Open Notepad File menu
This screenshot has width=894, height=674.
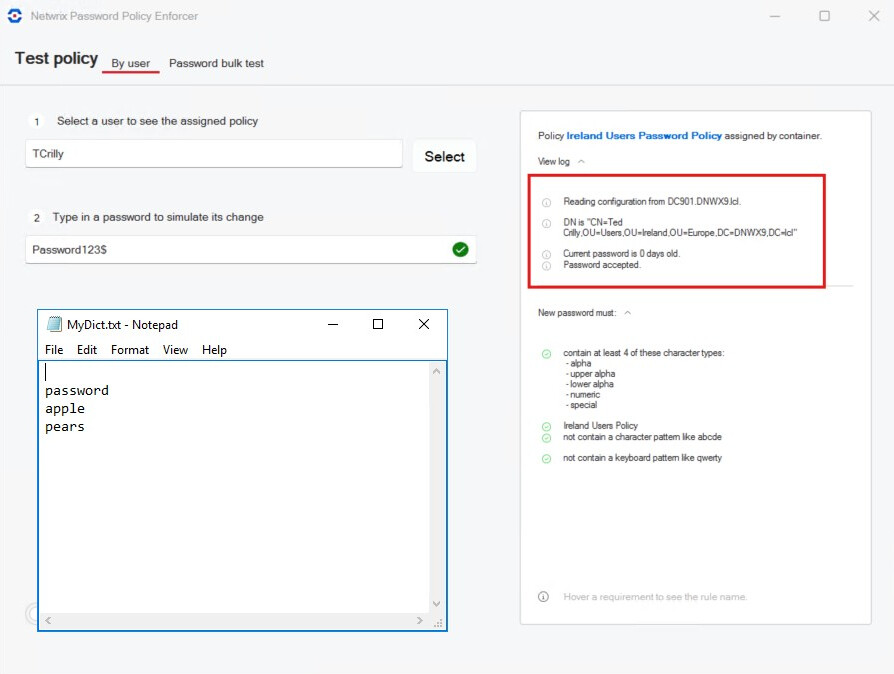click(x=54, y=350)
